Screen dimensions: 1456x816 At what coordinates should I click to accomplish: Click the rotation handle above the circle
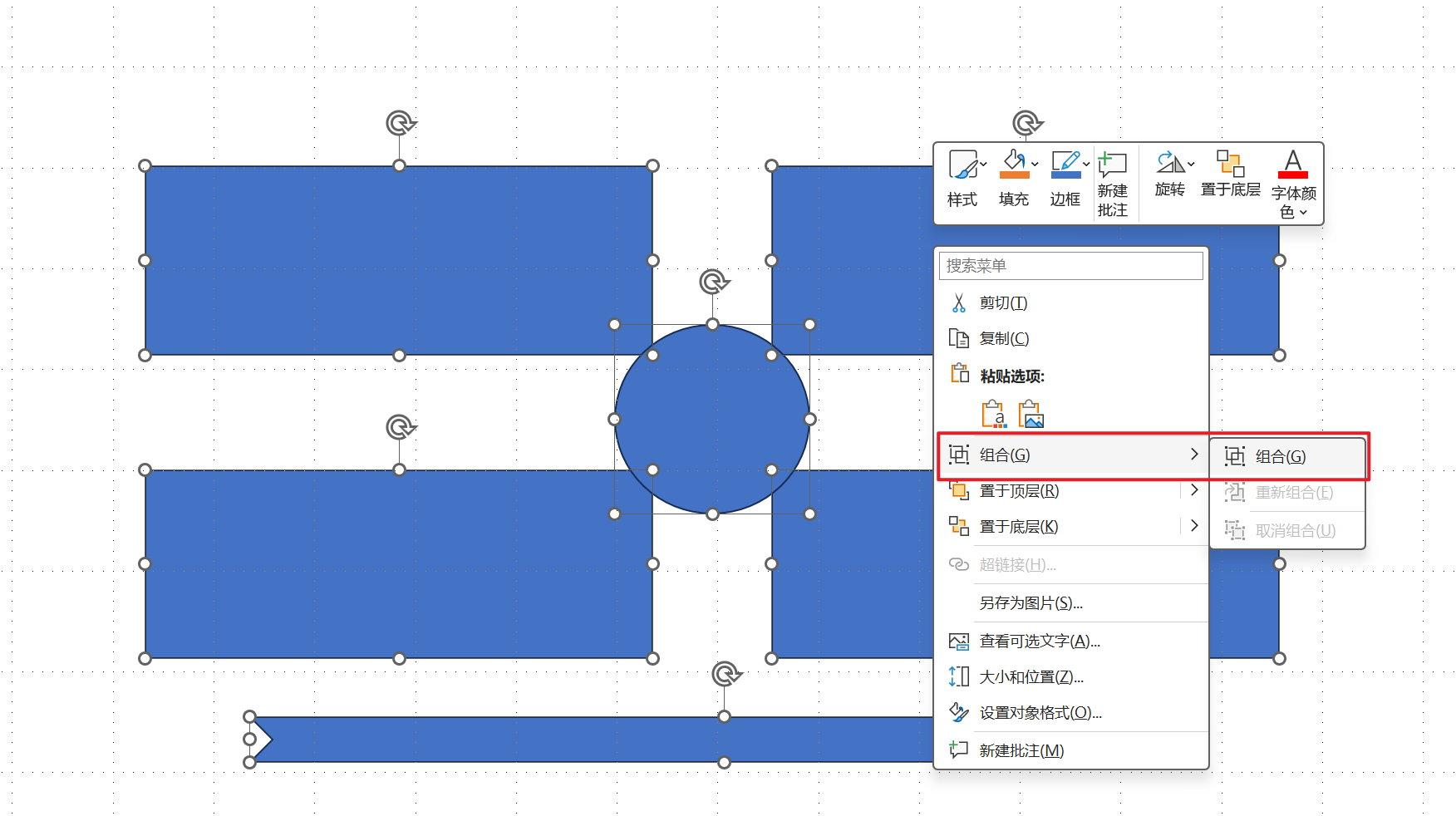click(x=713, y=283)
